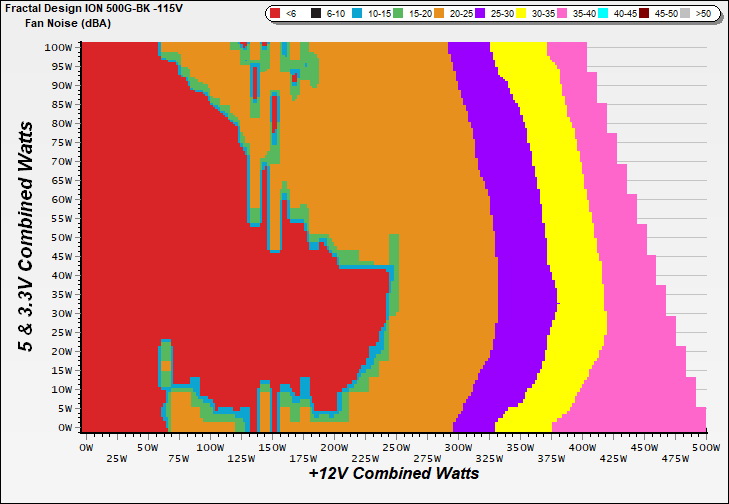Click the 500W label on horizontal axis

coord(706,447)
